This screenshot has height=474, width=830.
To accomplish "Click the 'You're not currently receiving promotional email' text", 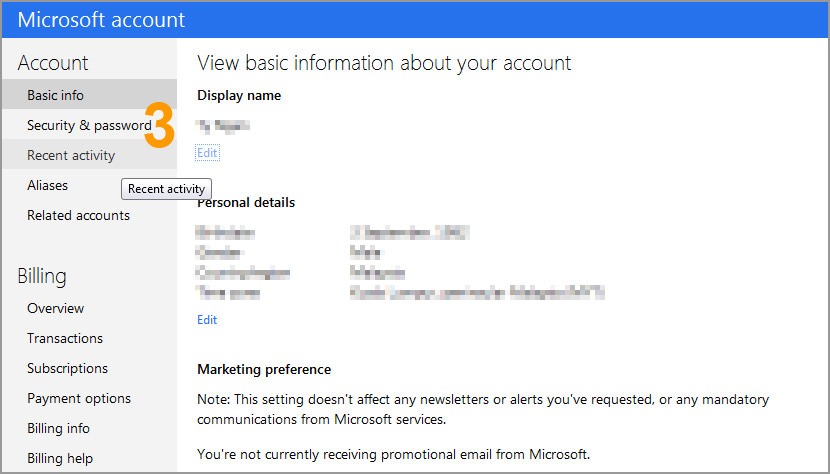I will 393,454.
